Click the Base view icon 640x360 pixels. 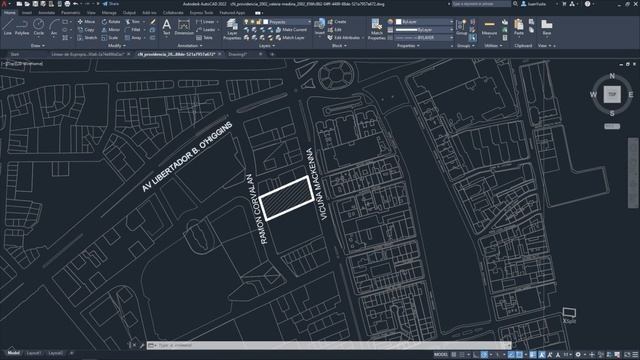pyautogui.click(x=547, y=27)
